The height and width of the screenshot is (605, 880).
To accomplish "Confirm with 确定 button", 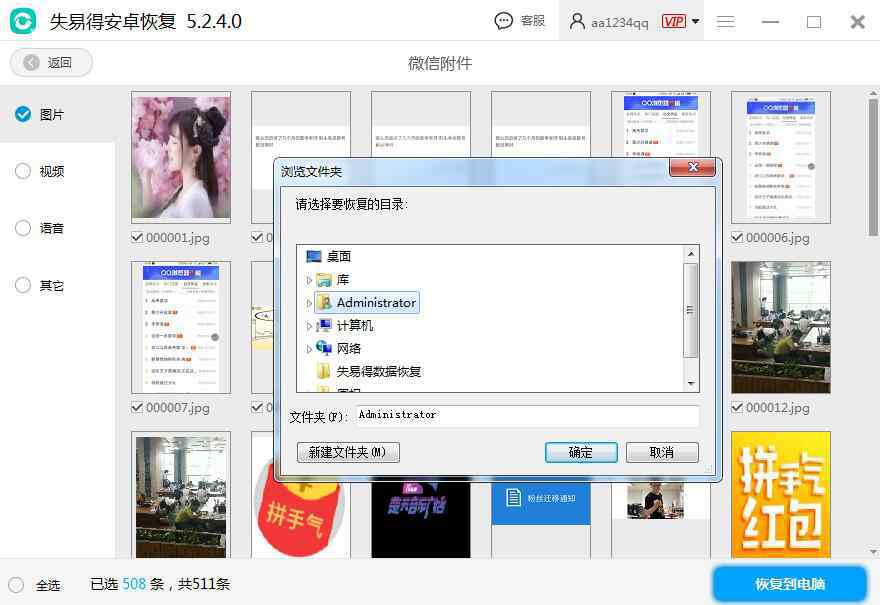I will click(x=581, y=452).
